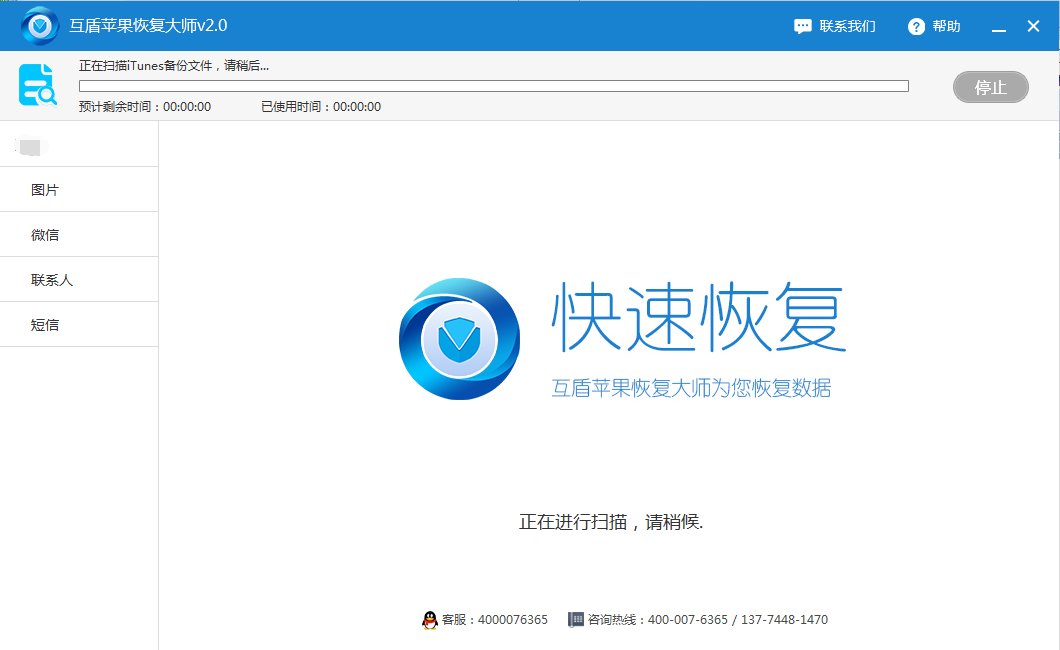Select 联系人 category in sidebar
This screenshot has height=650, width=1060.
pyautogui.click(x=79, y=280)
